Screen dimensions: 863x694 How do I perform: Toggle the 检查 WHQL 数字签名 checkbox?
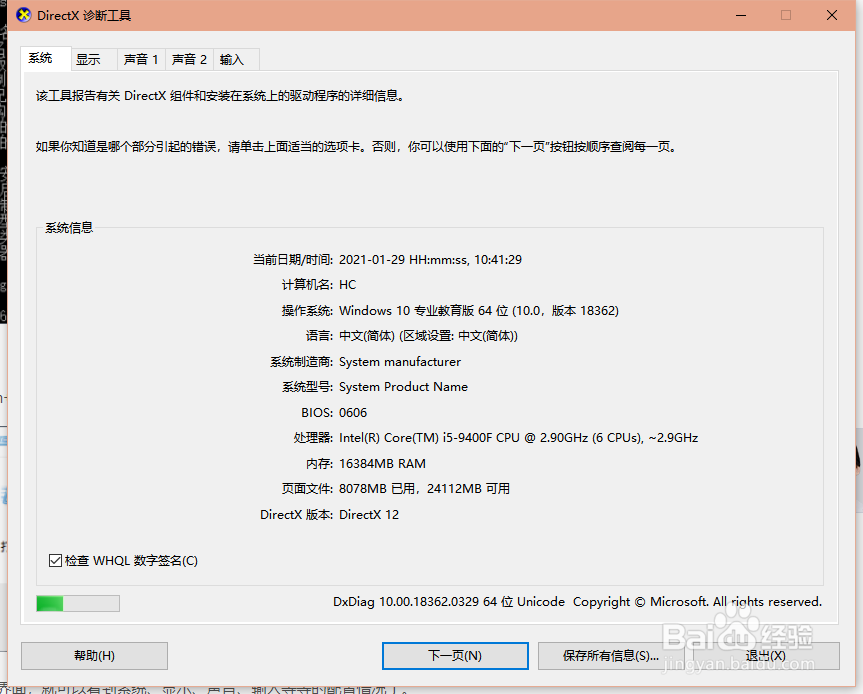tap(55, 560)
